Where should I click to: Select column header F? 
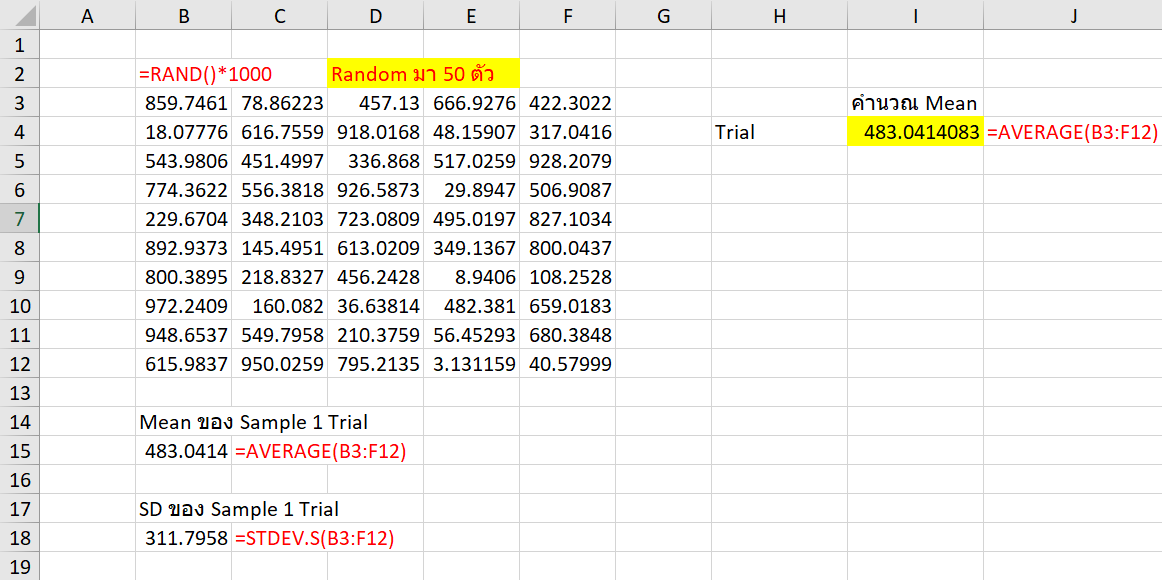click(567, 16)
